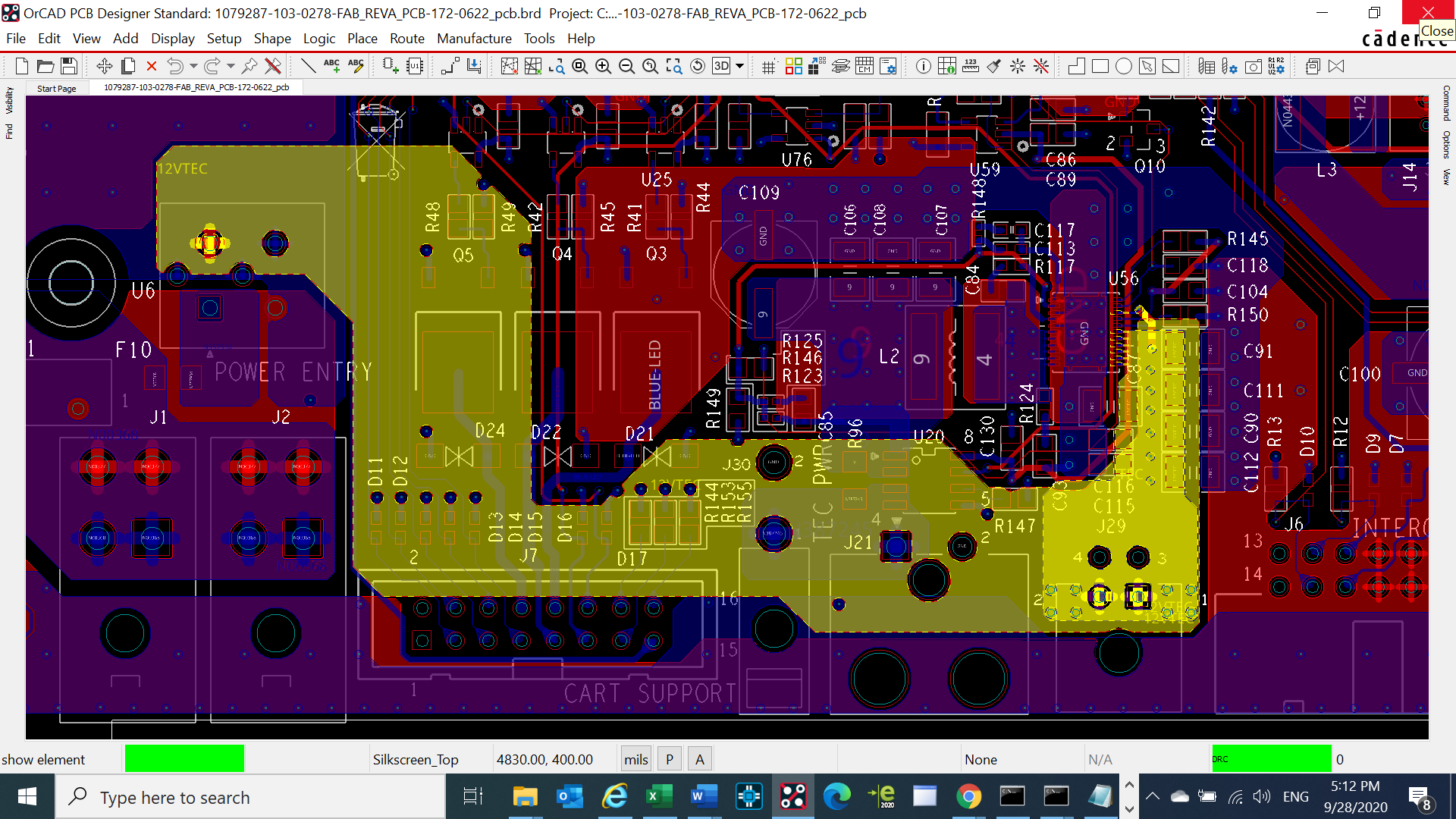The image size is (1456, 819).
Task: Toggle the A button in status bar
Action: [x=700, y=759]
